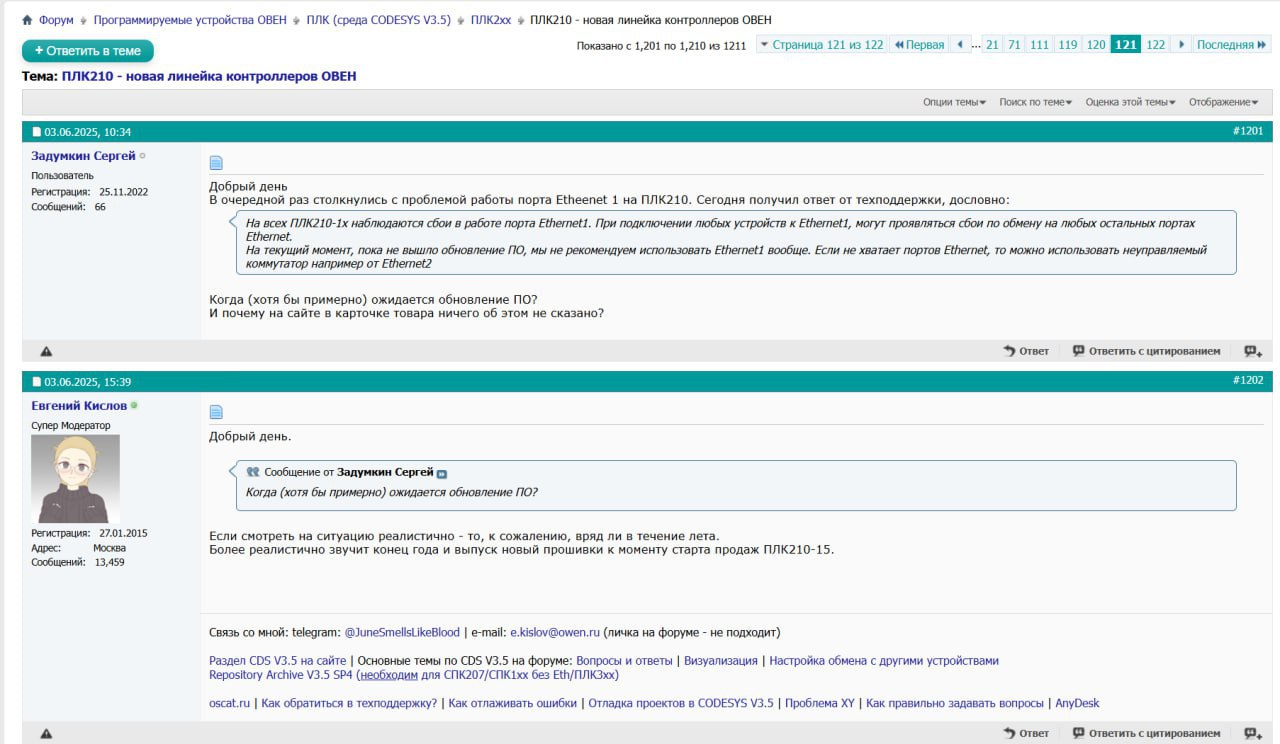Click the thread title link after 'Тема:'
1280x744 pixels.
[x=209, y=76]
